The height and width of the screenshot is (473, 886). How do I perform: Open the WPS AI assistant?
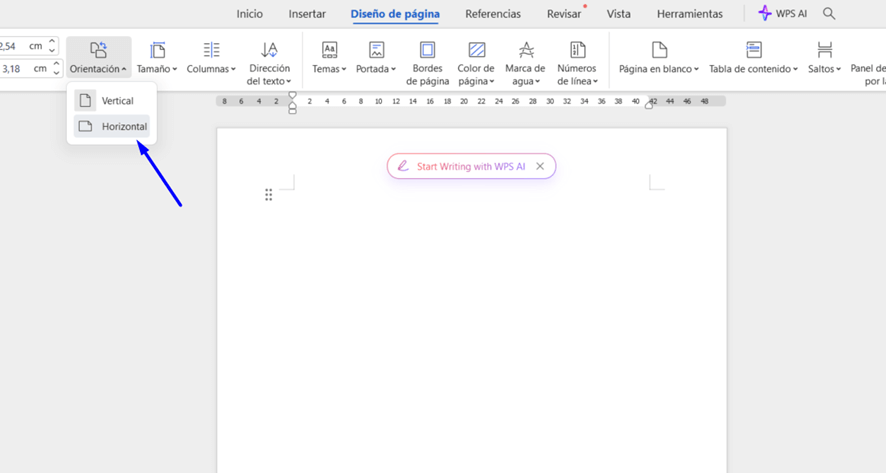pos(782,14)
